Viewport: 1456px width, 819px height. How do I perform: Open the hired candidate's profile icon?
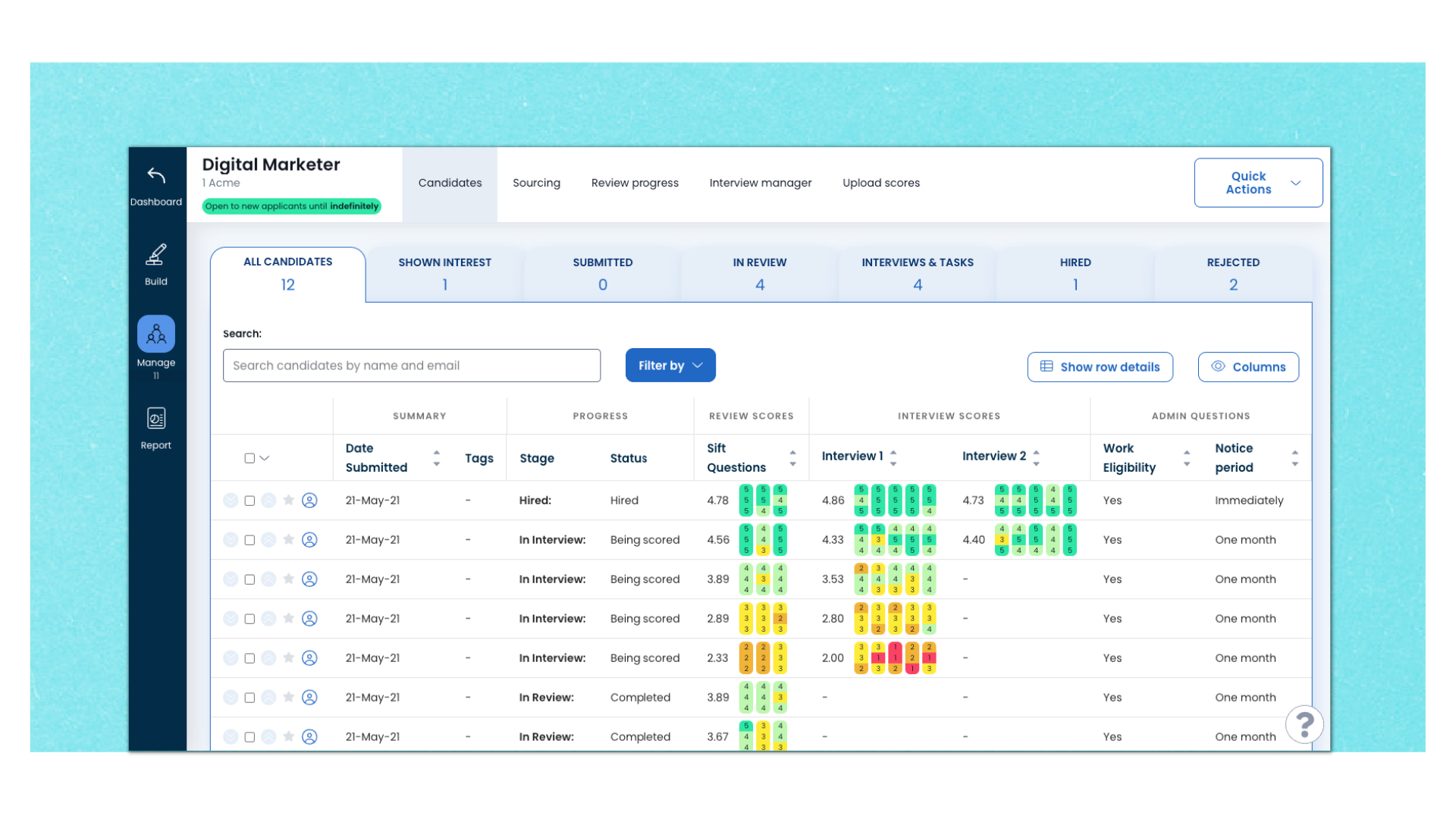click(x=309, y=500)
